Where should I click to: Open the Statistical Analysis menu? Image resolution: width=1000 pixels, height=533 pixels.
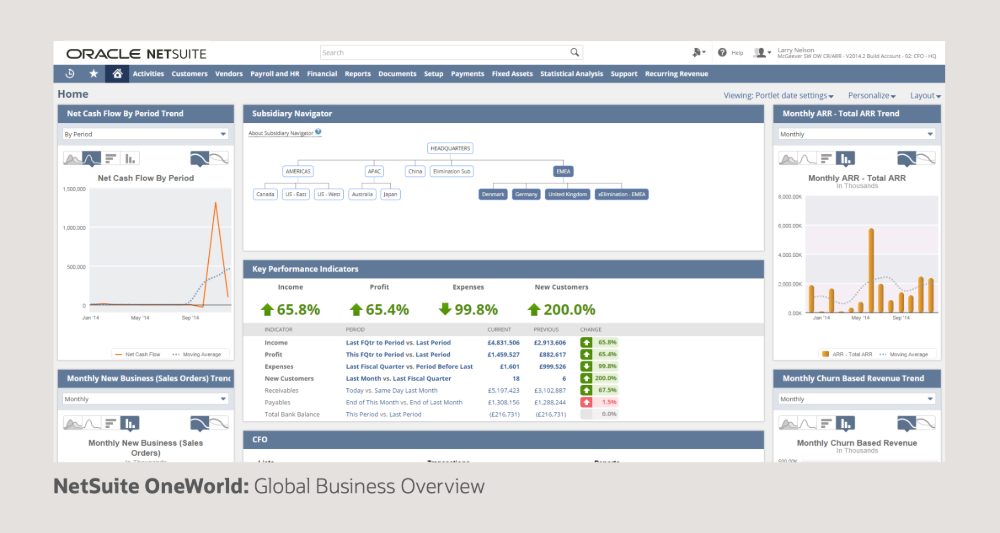(x=571, y=74)
